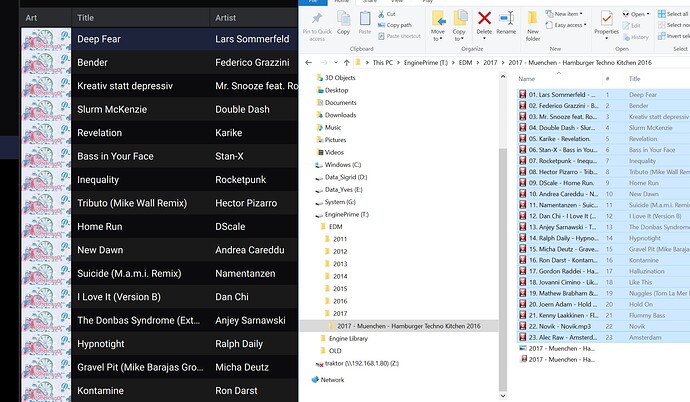This screenshot has width=690, height=402.
Task: Click album art thumbnail for Revelation
Action: click(46, 133)
